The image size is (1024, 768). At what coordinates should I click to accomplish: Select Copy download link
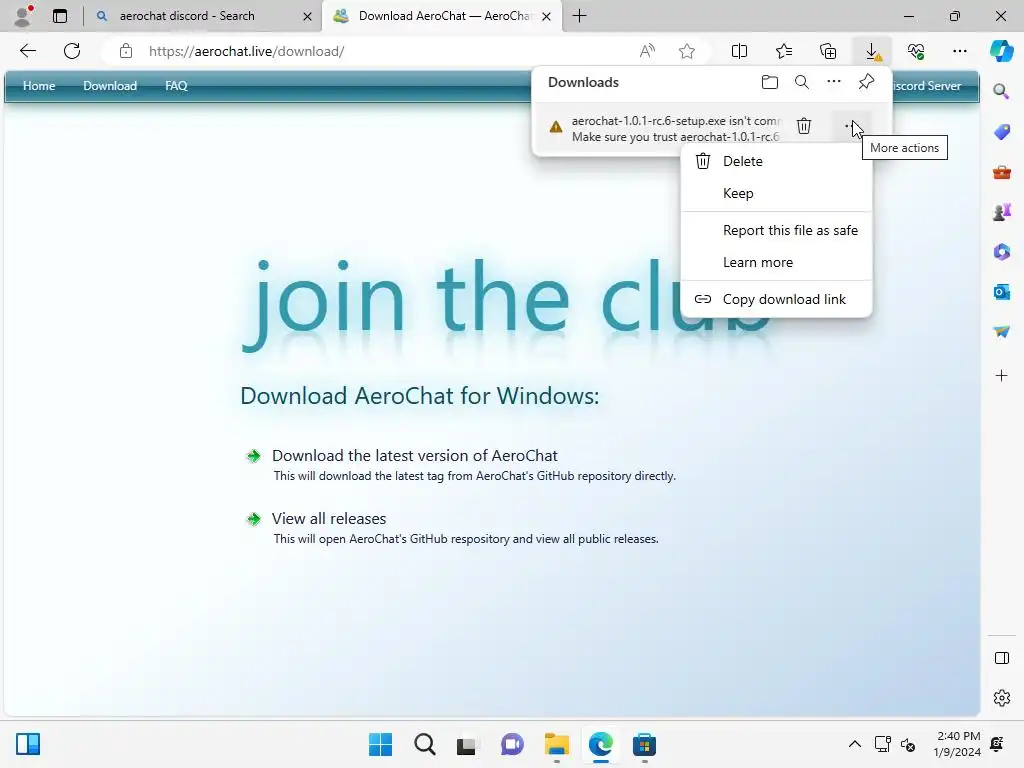(776, 300)
